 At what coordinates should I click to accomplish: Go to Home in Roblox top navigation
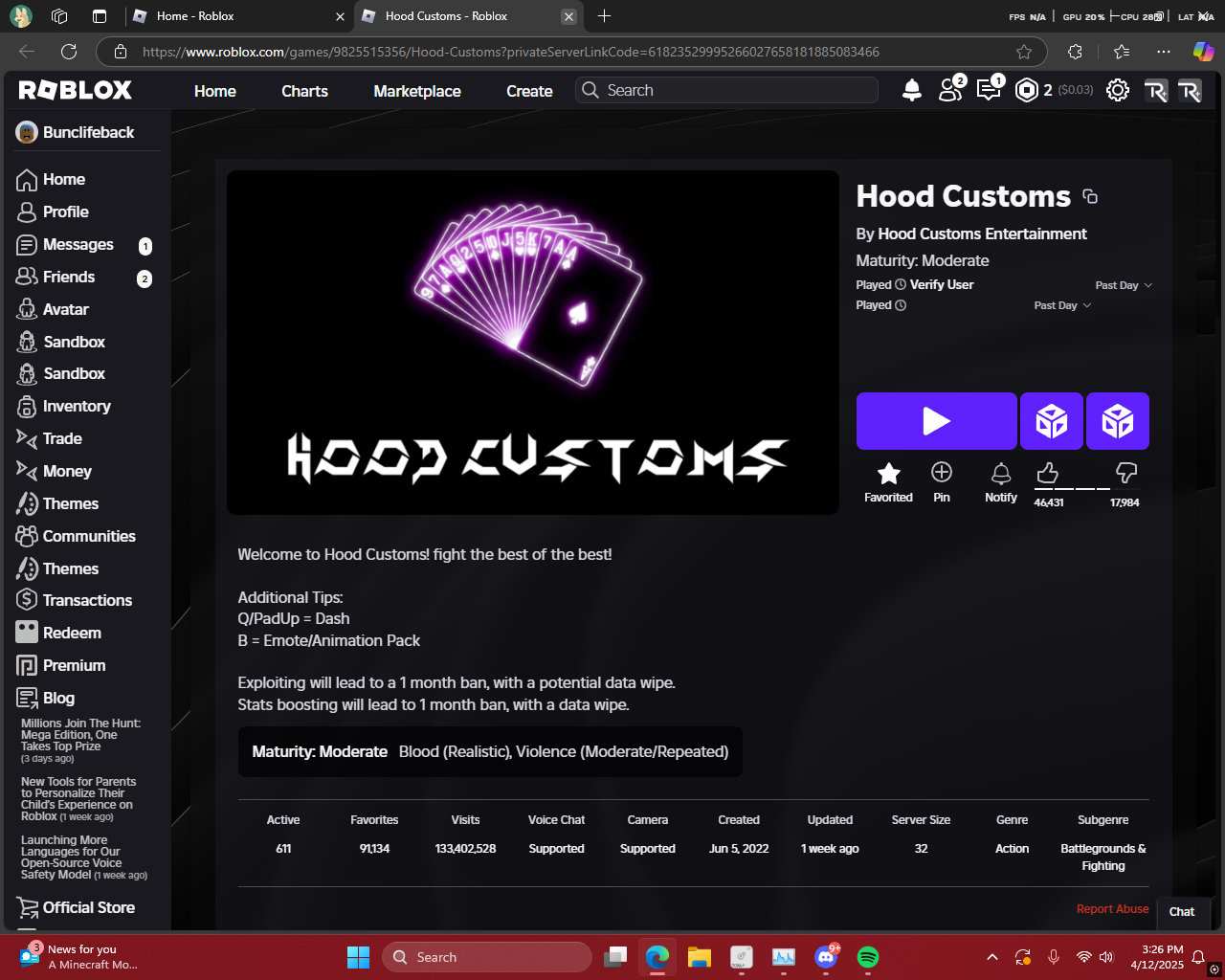coord(215,91)
